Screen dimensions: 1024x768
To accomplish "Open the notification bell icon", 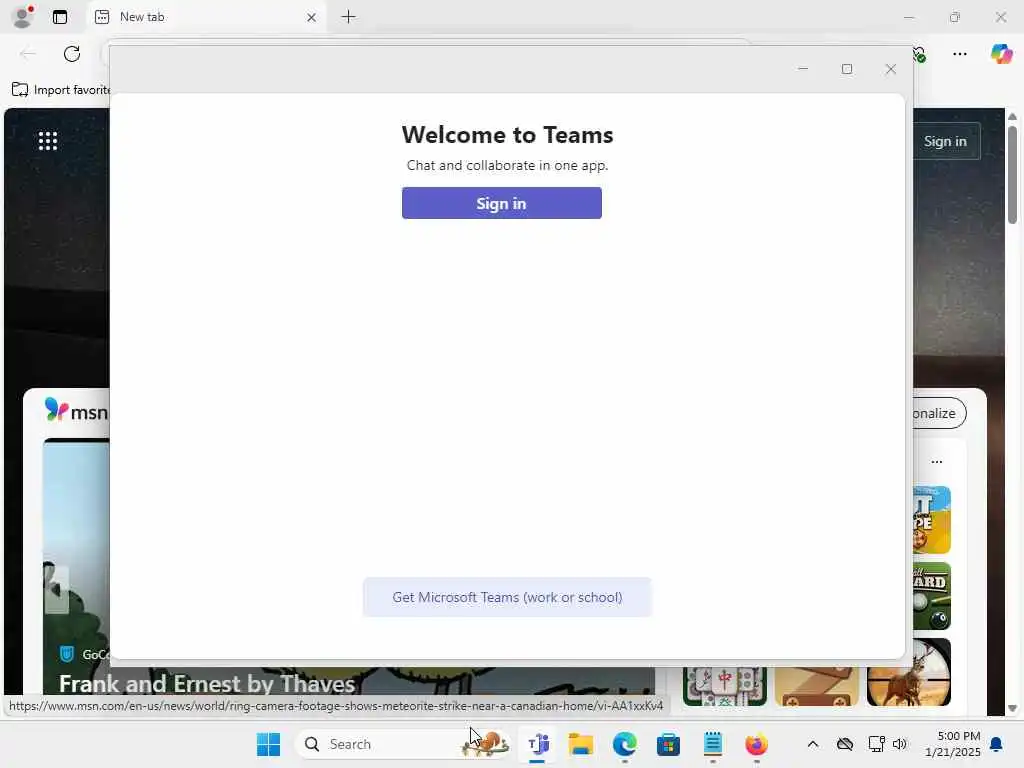I will pos(997,744).
